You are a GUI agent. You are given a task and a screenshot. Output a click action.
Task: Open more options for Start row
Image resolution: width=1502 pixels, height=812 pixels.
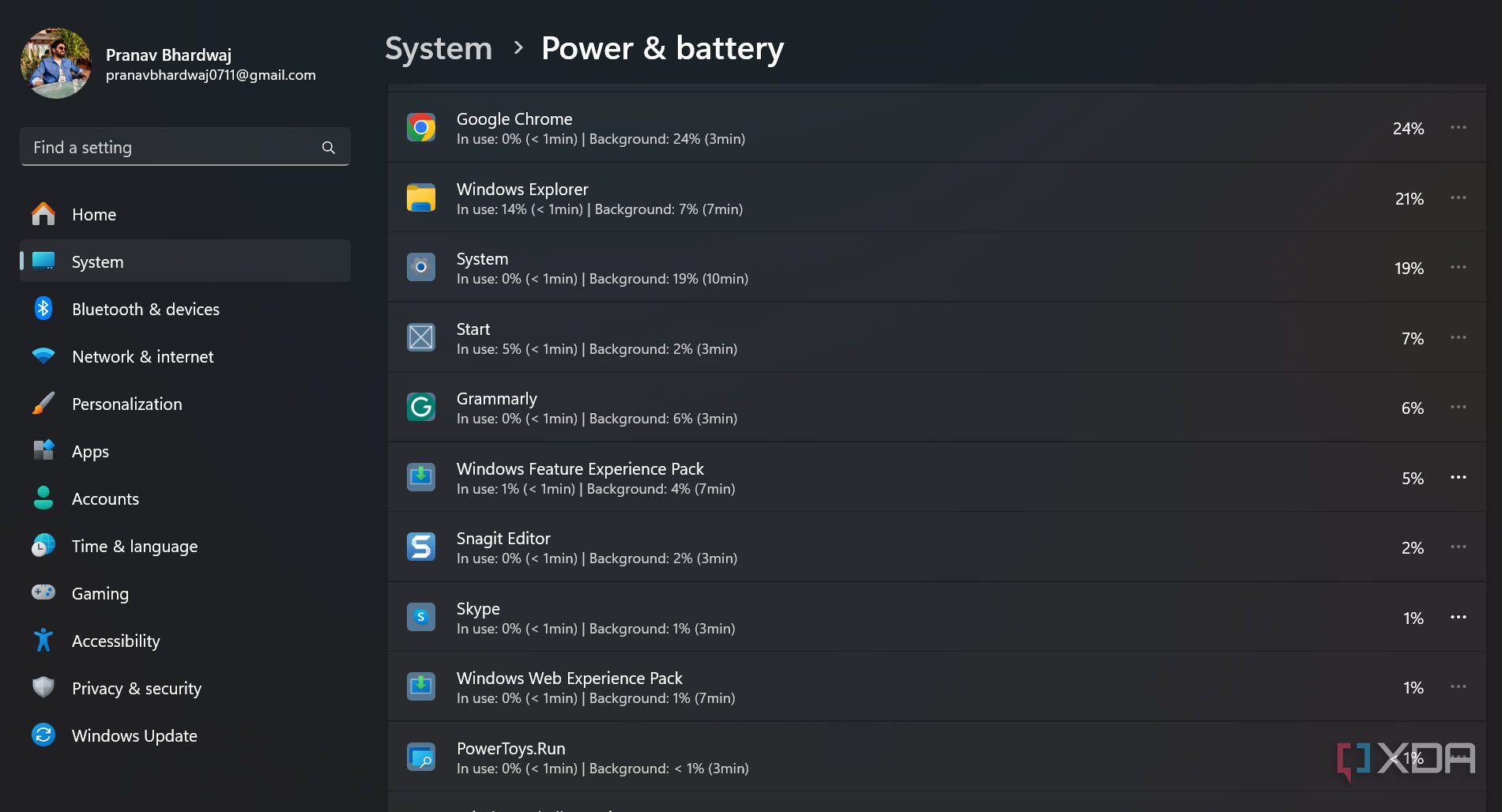1459,337
